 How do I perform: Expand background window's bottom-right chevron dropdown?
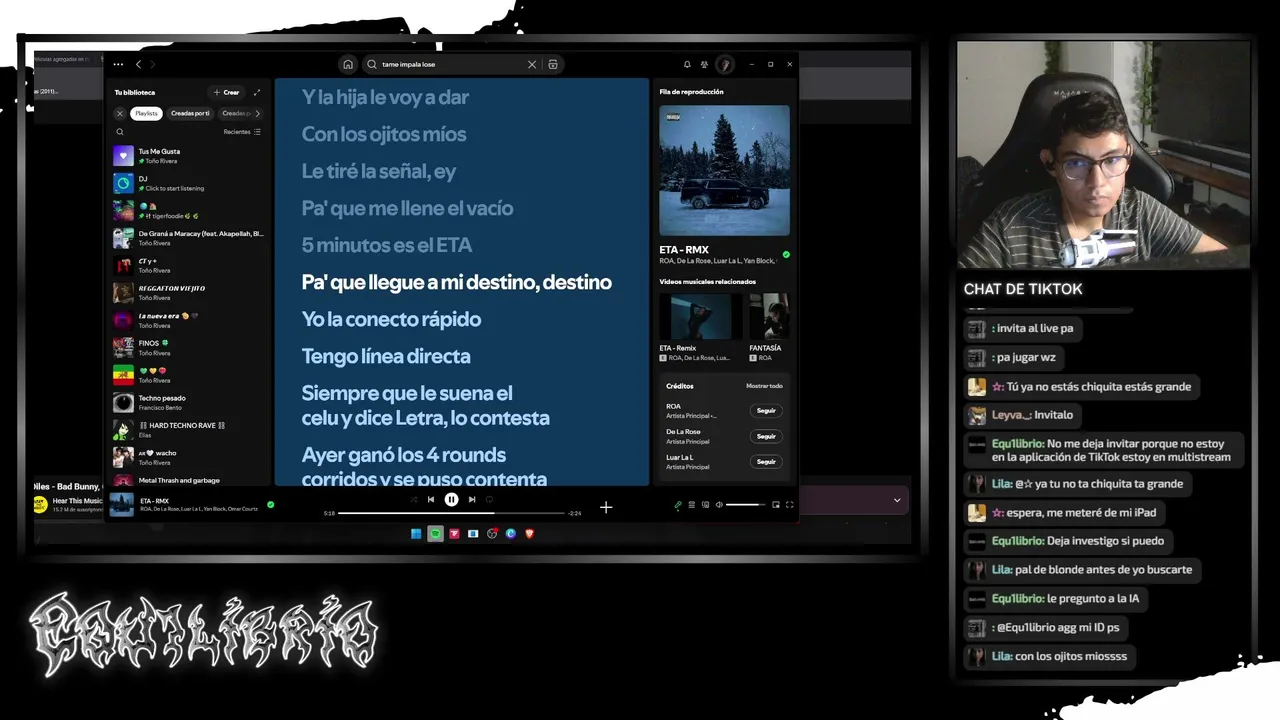tap(897, 500)
